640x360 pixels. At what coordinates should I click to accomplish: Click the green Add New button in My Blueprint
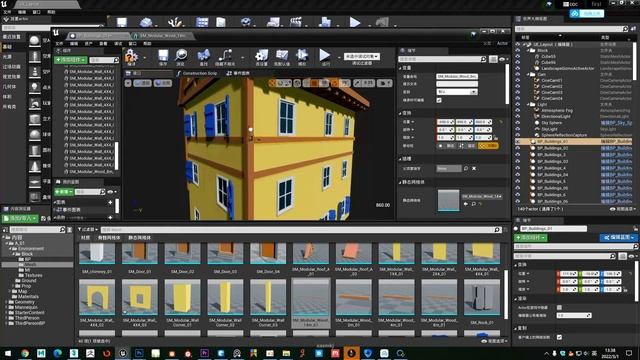tap(64, 191)
